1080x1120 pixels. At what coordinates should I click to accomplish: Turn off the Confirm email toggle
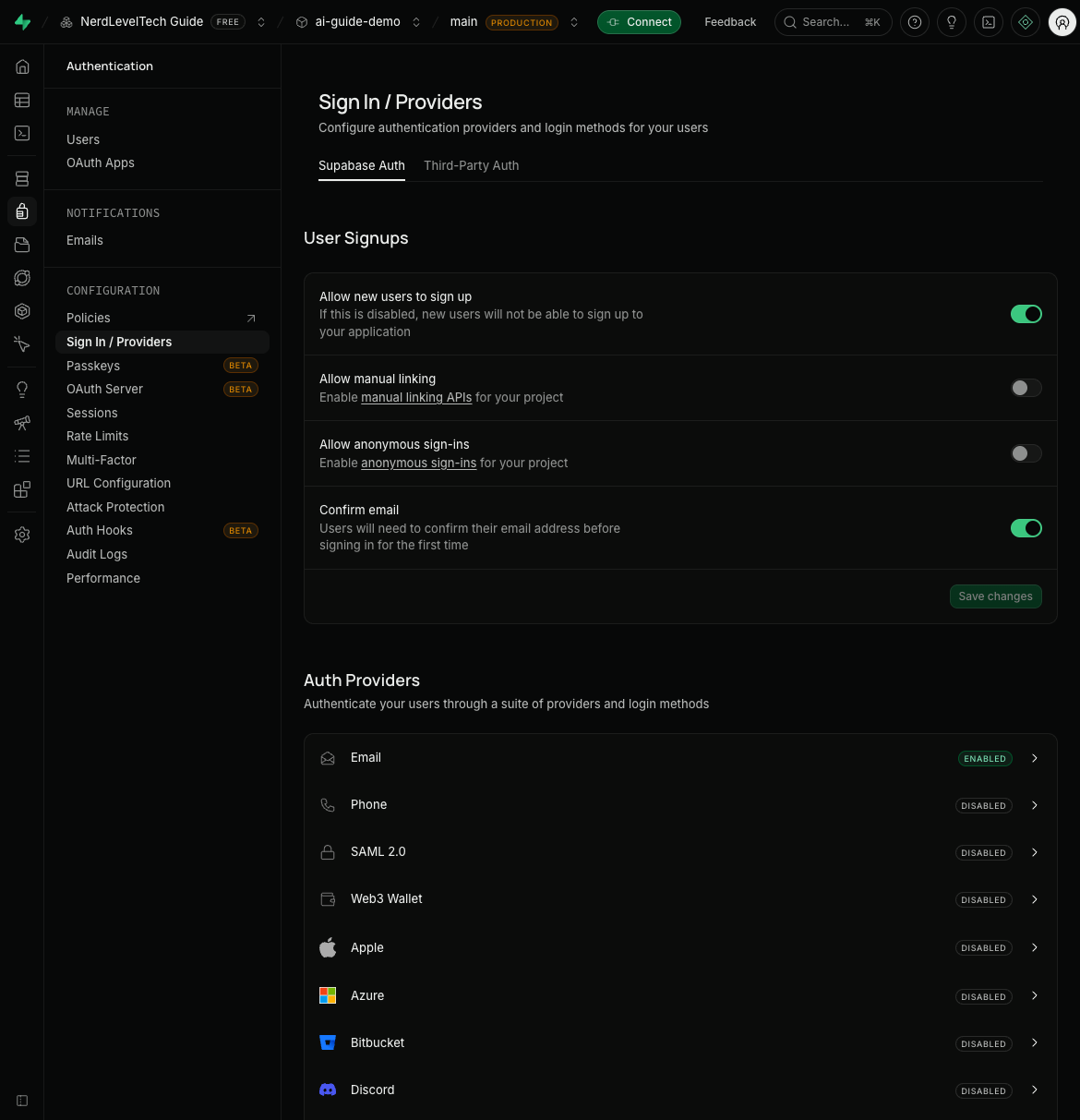pyautogui.click(x=1026, y=528)
